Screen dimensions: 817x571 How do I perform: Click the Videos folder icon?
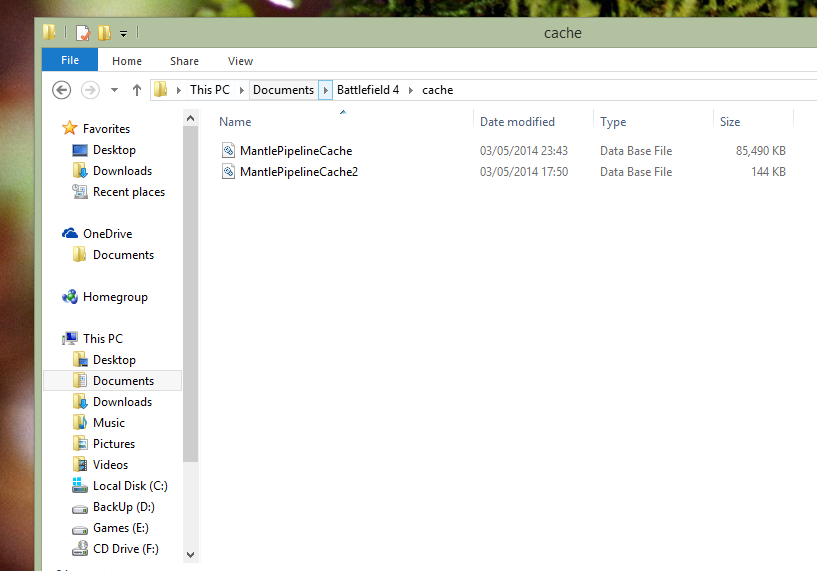tap(80, 464)
